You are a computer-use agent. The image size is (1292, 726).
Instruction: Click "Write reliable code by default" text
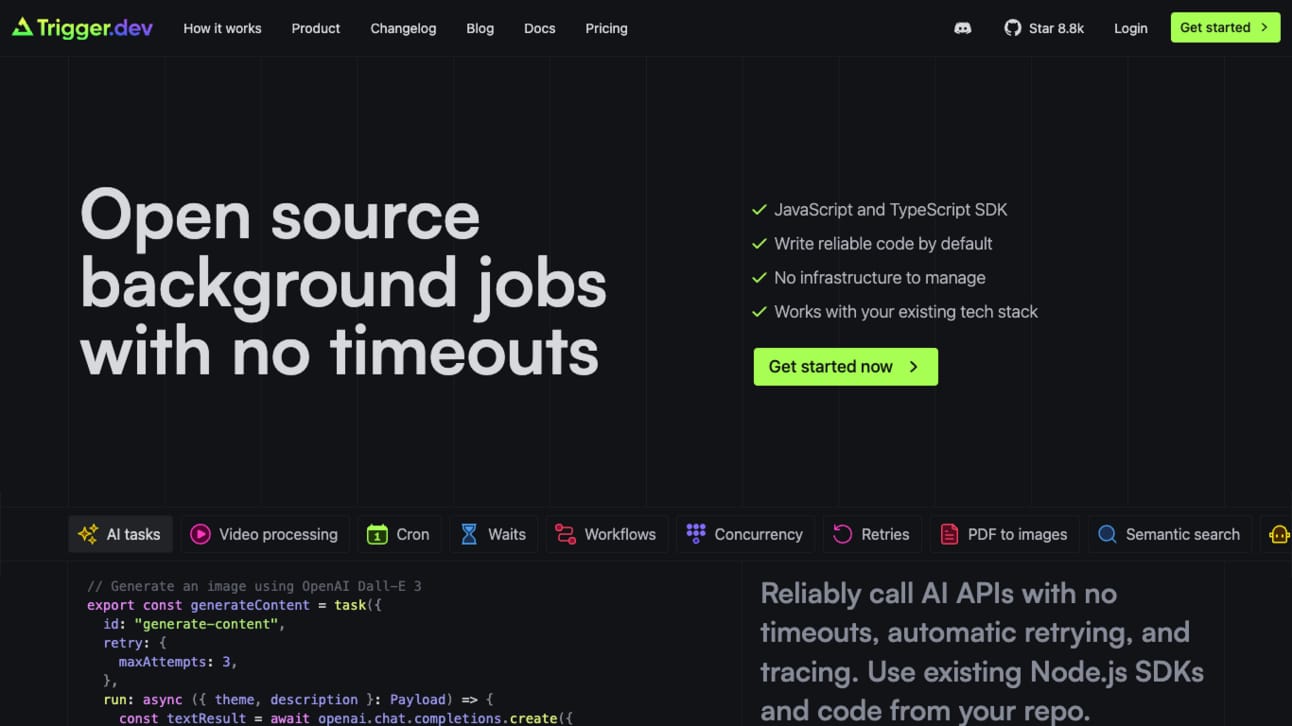pyautogui.click(x=883, y=244)
